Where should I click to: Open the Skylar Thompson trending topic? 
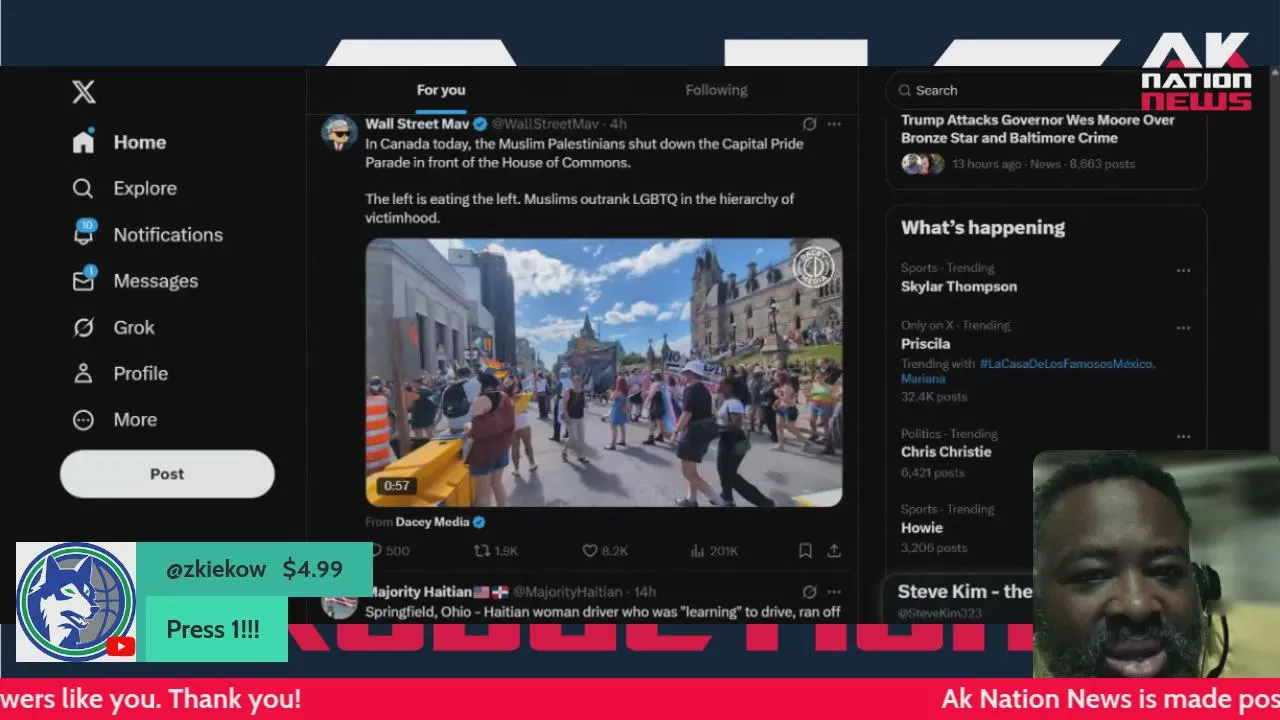[959, 286]
